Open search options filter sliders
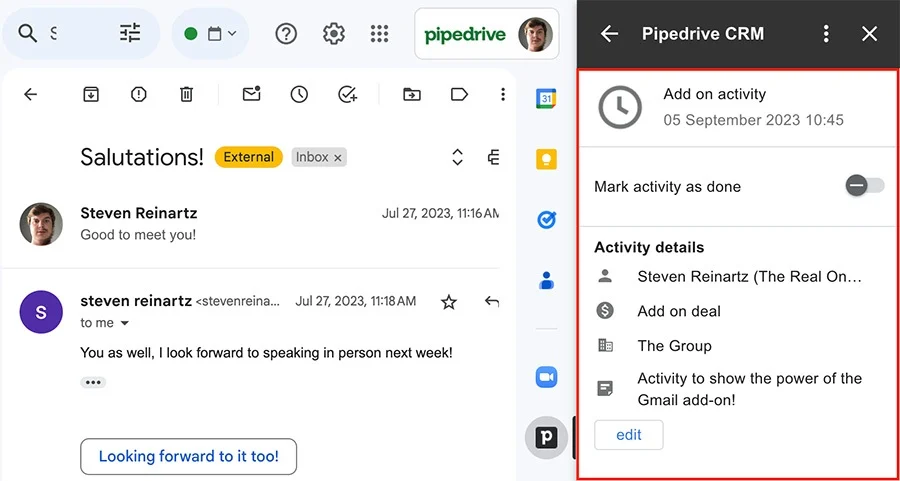This screenshot has width=900, height=481. click(x=130, y=34)
